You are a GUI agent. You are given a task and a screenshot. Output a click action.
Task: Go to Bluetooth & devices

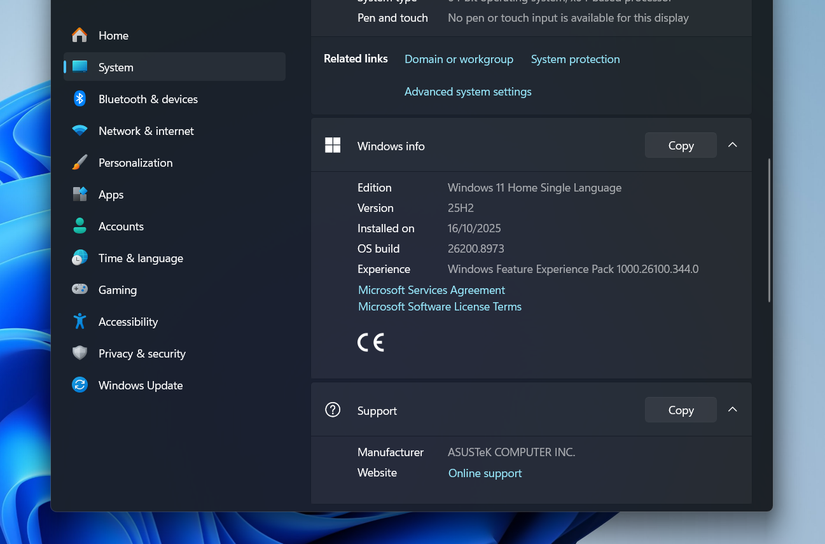(x=174, y=99)
